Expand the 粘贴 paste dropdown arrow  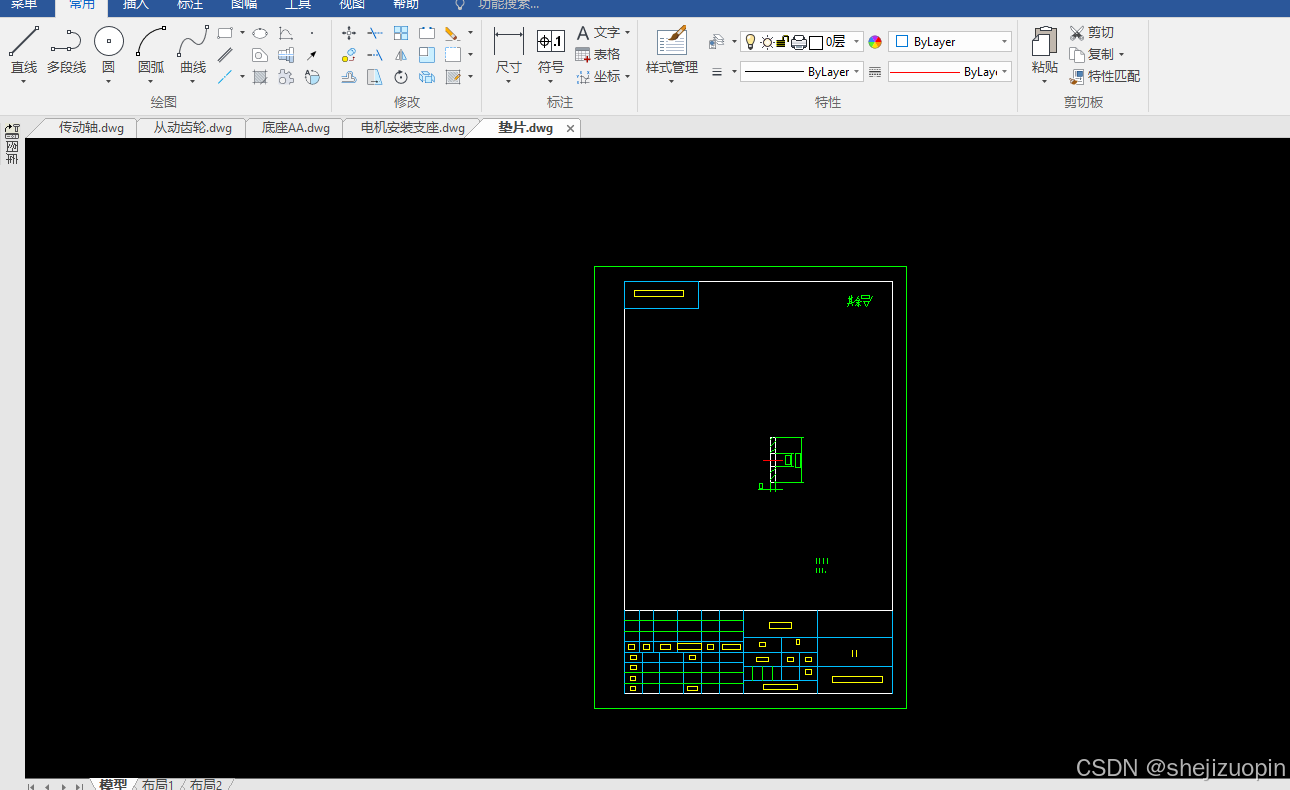1044,81
